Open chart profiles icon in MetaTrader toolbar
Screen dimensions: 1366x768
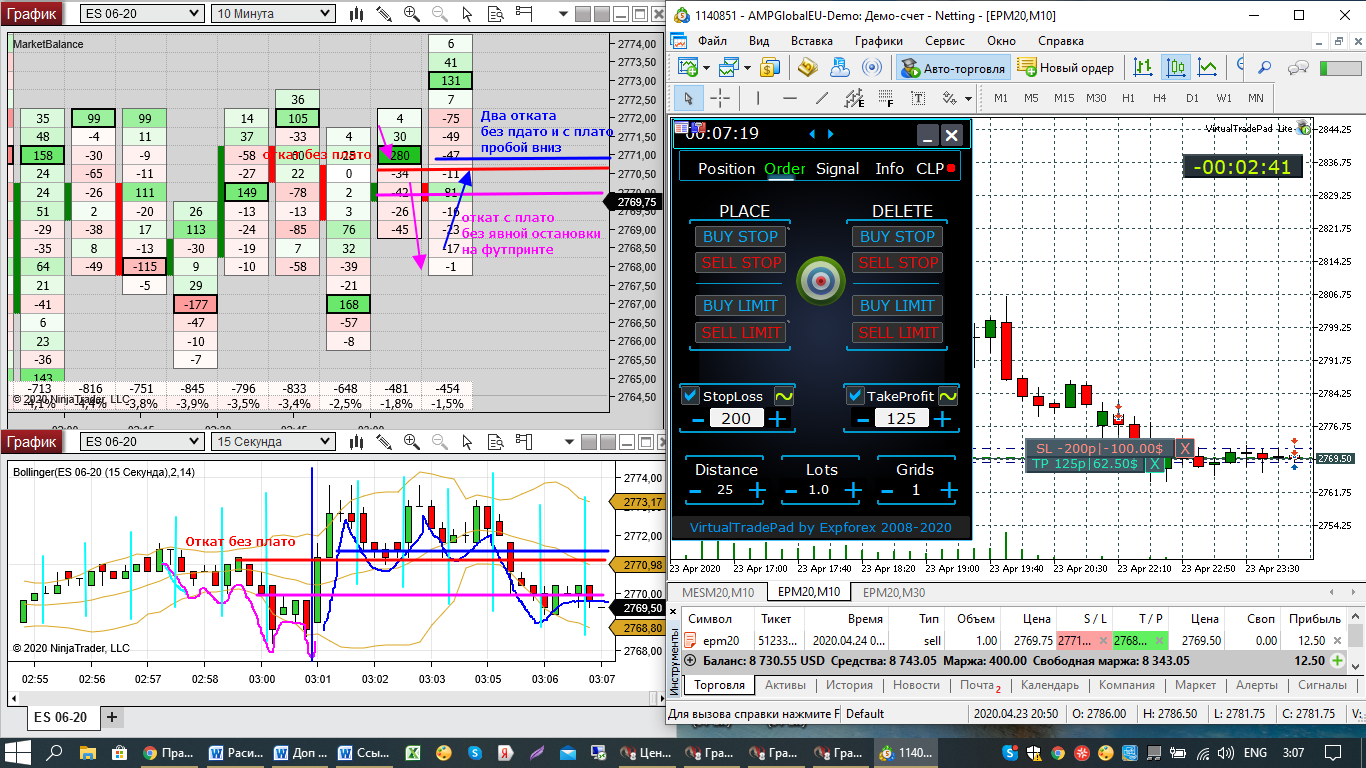click(729, 68)
